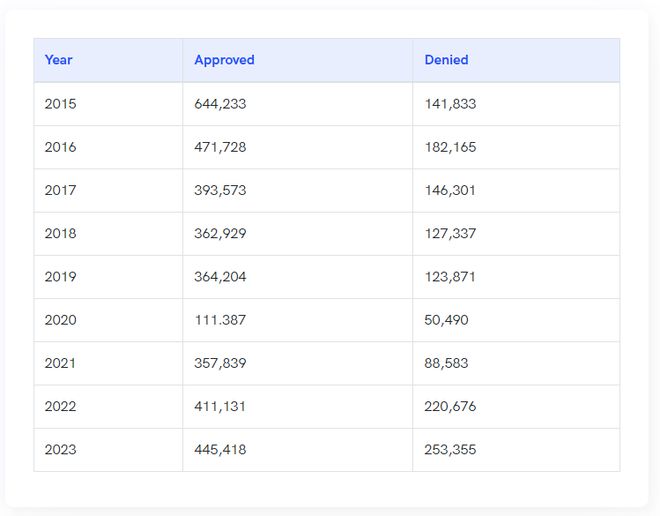Click approved value 445,418
Viewport: 660px width, 516px height.
(x=220, y=450)
